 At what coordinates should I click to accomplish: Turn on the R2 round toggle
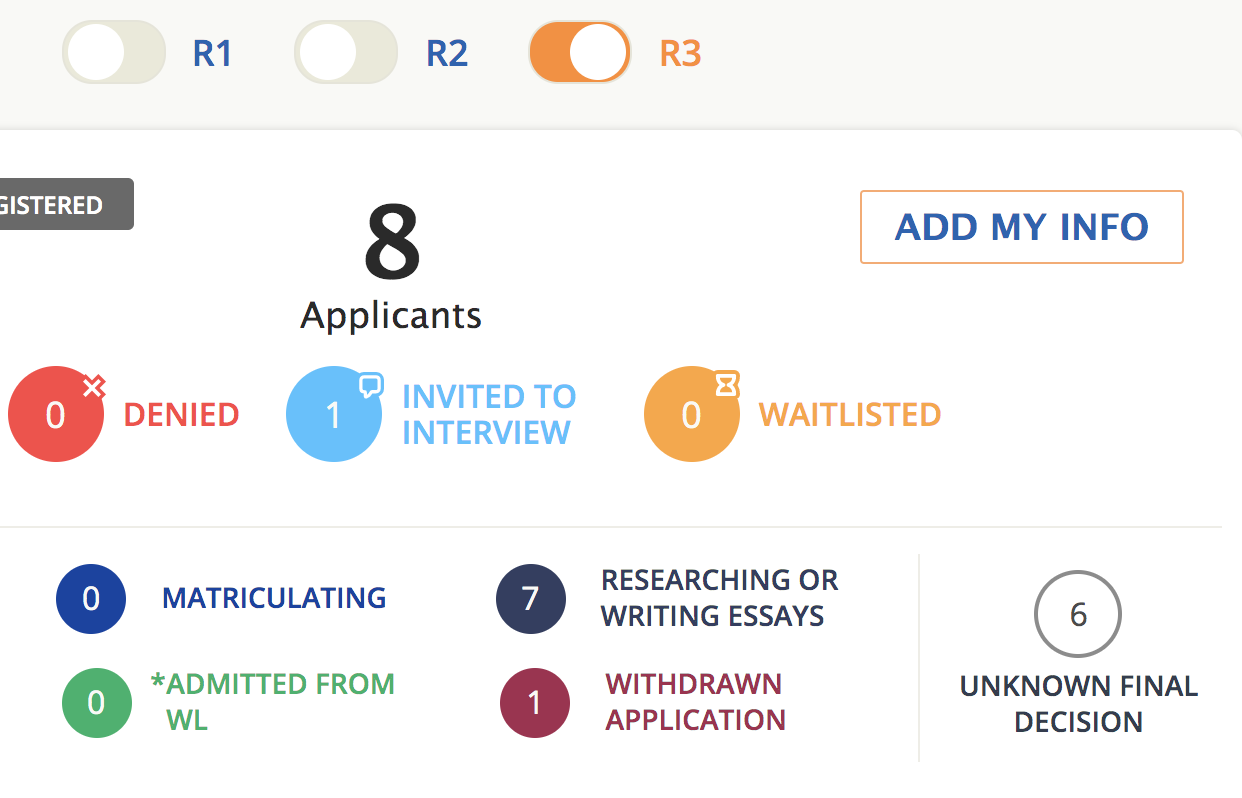[346, 52]
